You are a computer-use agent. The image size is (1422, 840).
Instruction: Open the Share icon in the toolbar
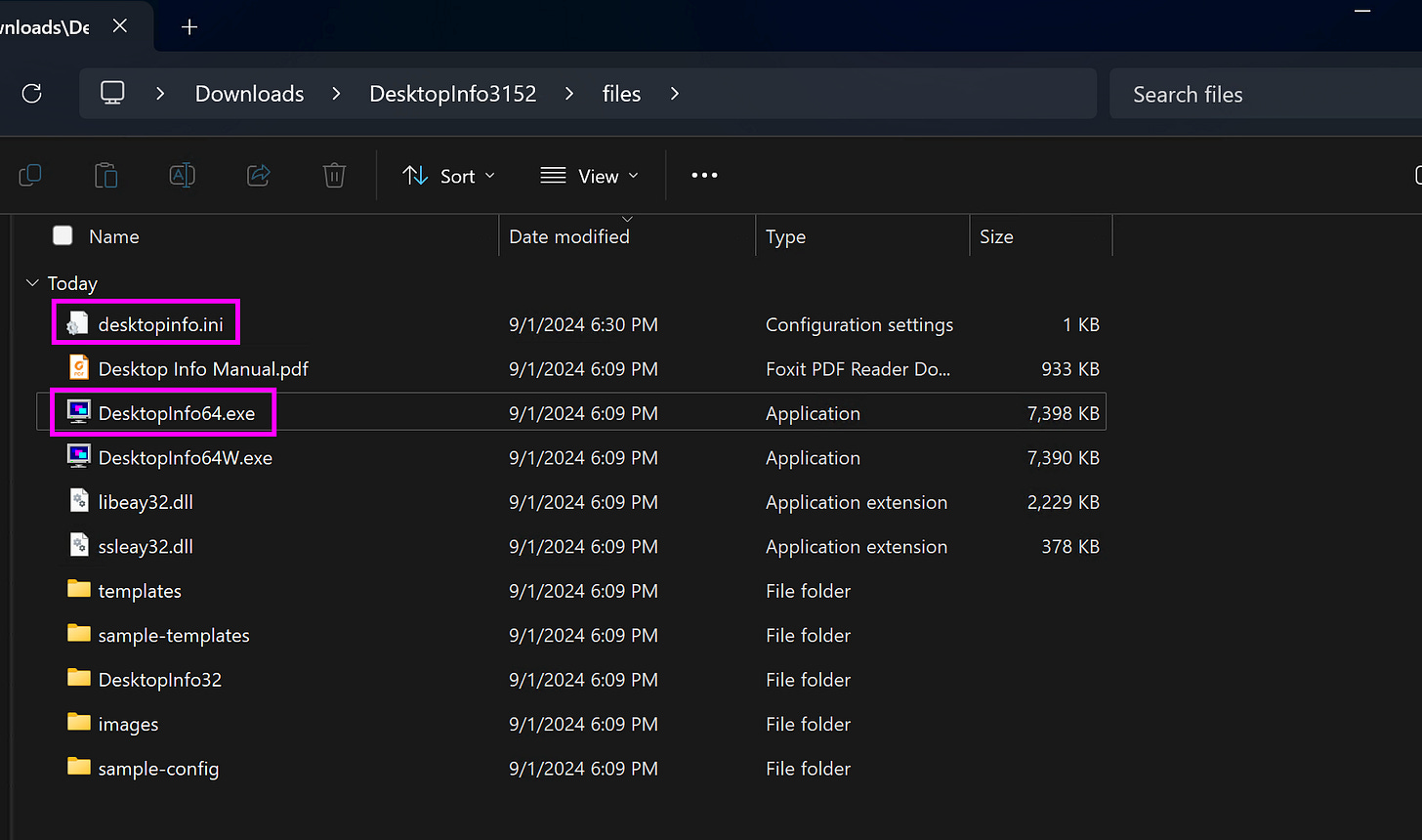[258, 175]
